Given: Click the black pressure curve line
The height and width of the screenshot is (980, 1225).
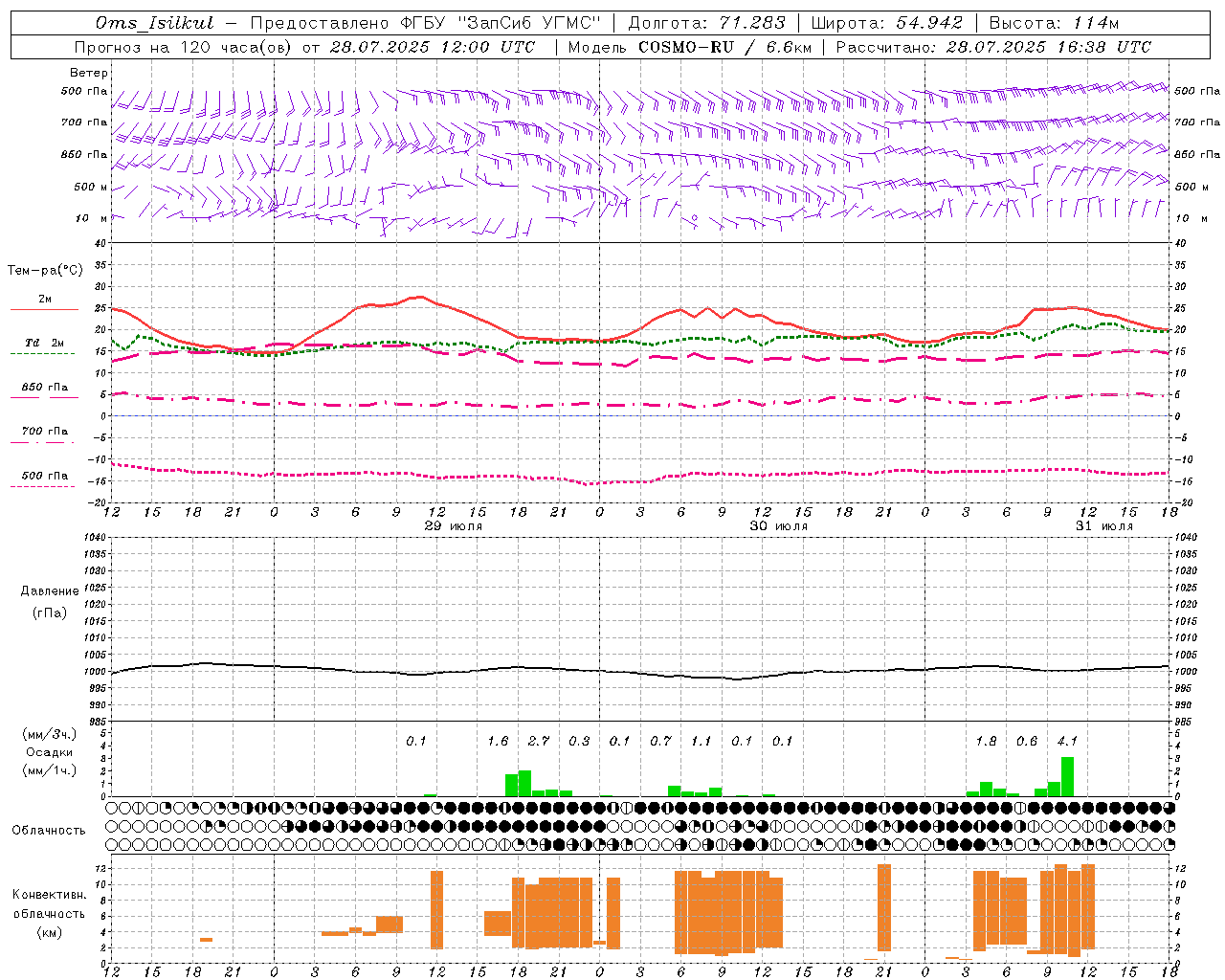Looking at the screenshot, I should click(640, 673).
